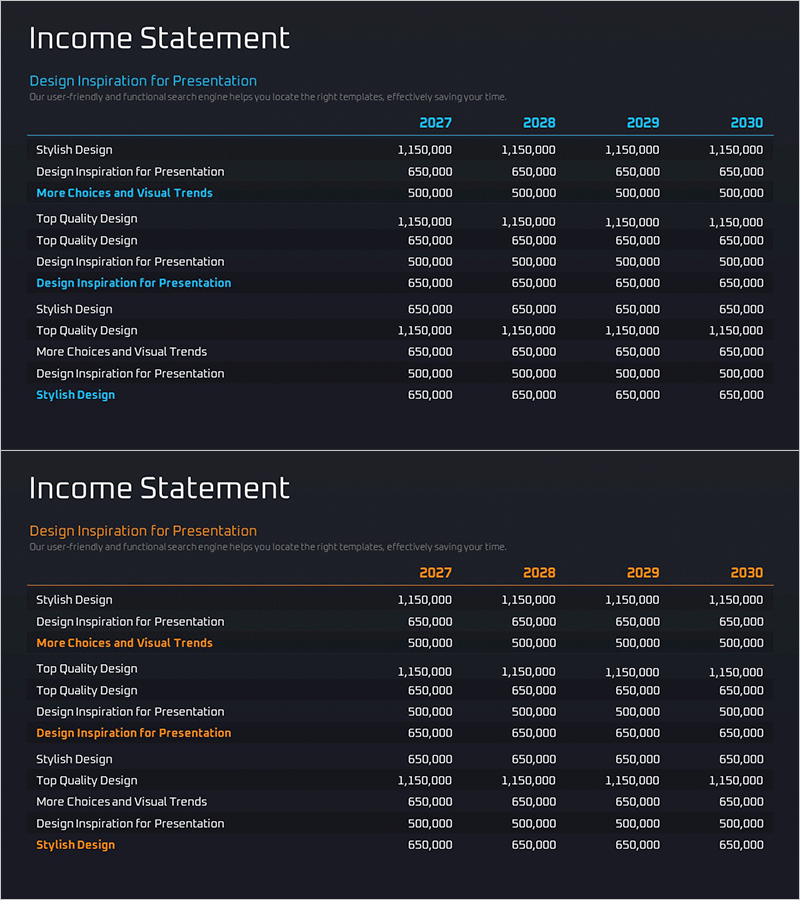This screenshot has width=800, height=900.
Task: Click the blue 2028 column header
Action: (x=539, y=123)
